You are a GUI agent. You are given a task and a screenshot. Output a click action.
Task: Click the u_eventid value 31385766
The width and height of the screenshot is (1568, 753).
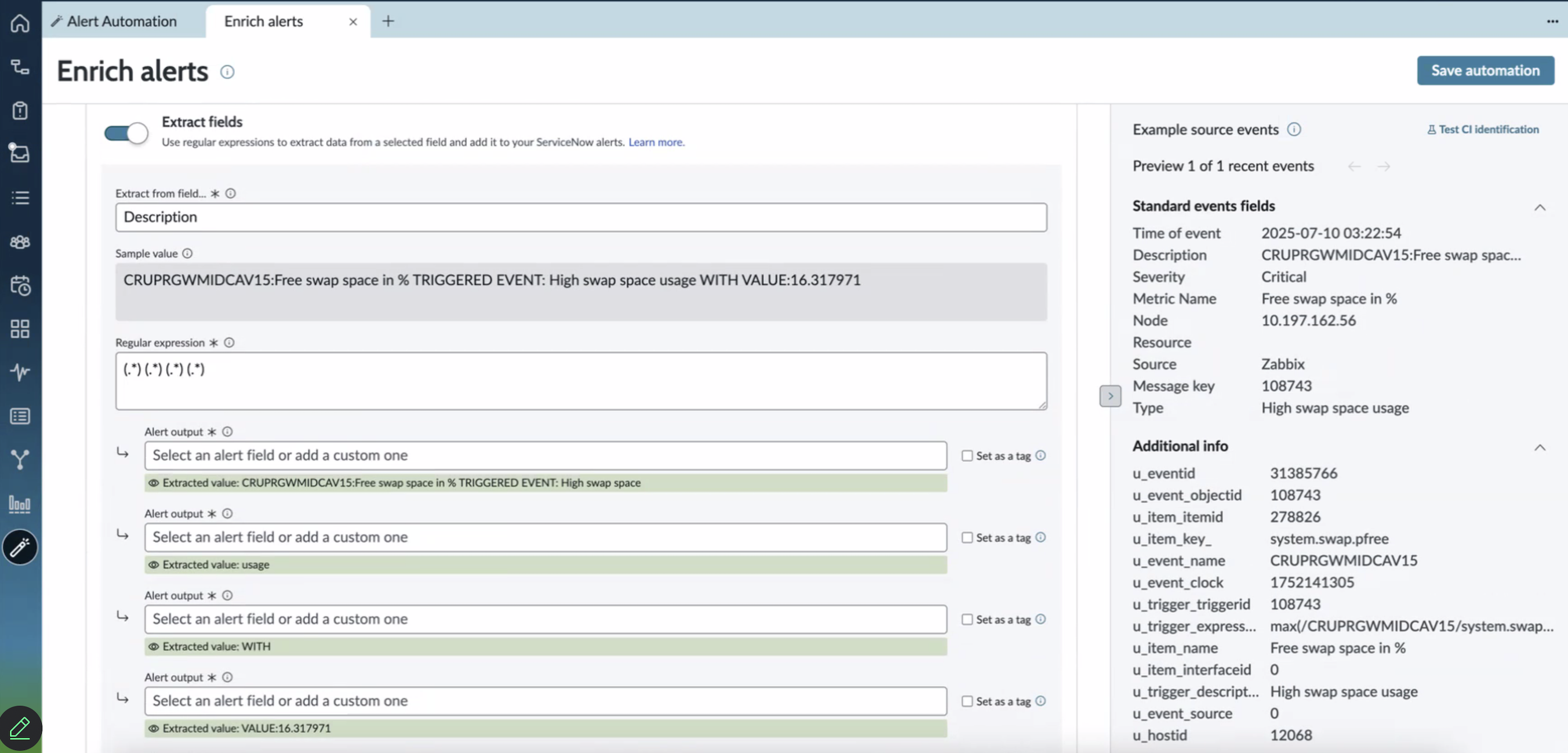(x=1303, y=473)
